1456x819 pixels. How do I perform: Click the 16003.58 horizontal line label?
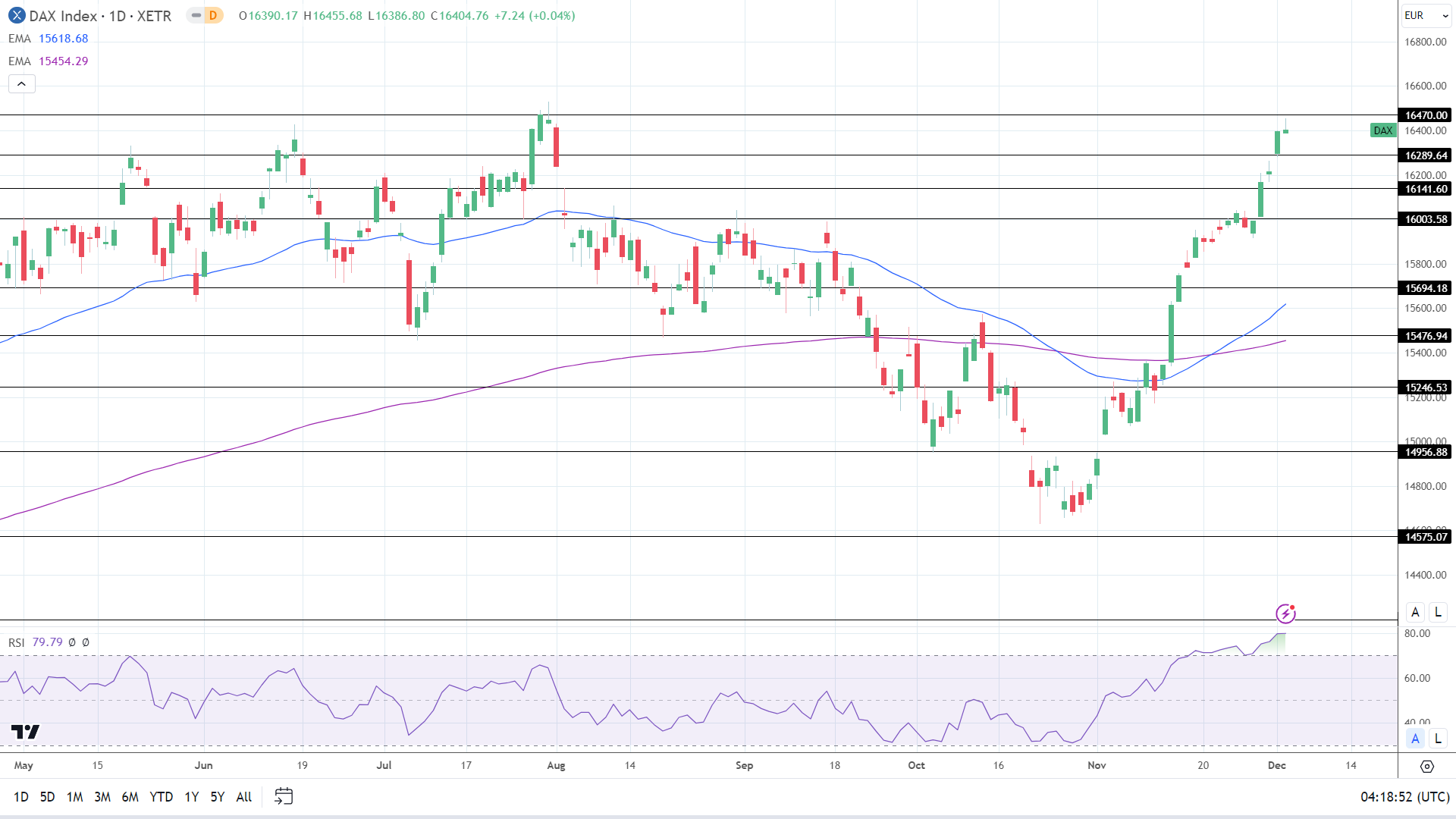[1426, 219]
